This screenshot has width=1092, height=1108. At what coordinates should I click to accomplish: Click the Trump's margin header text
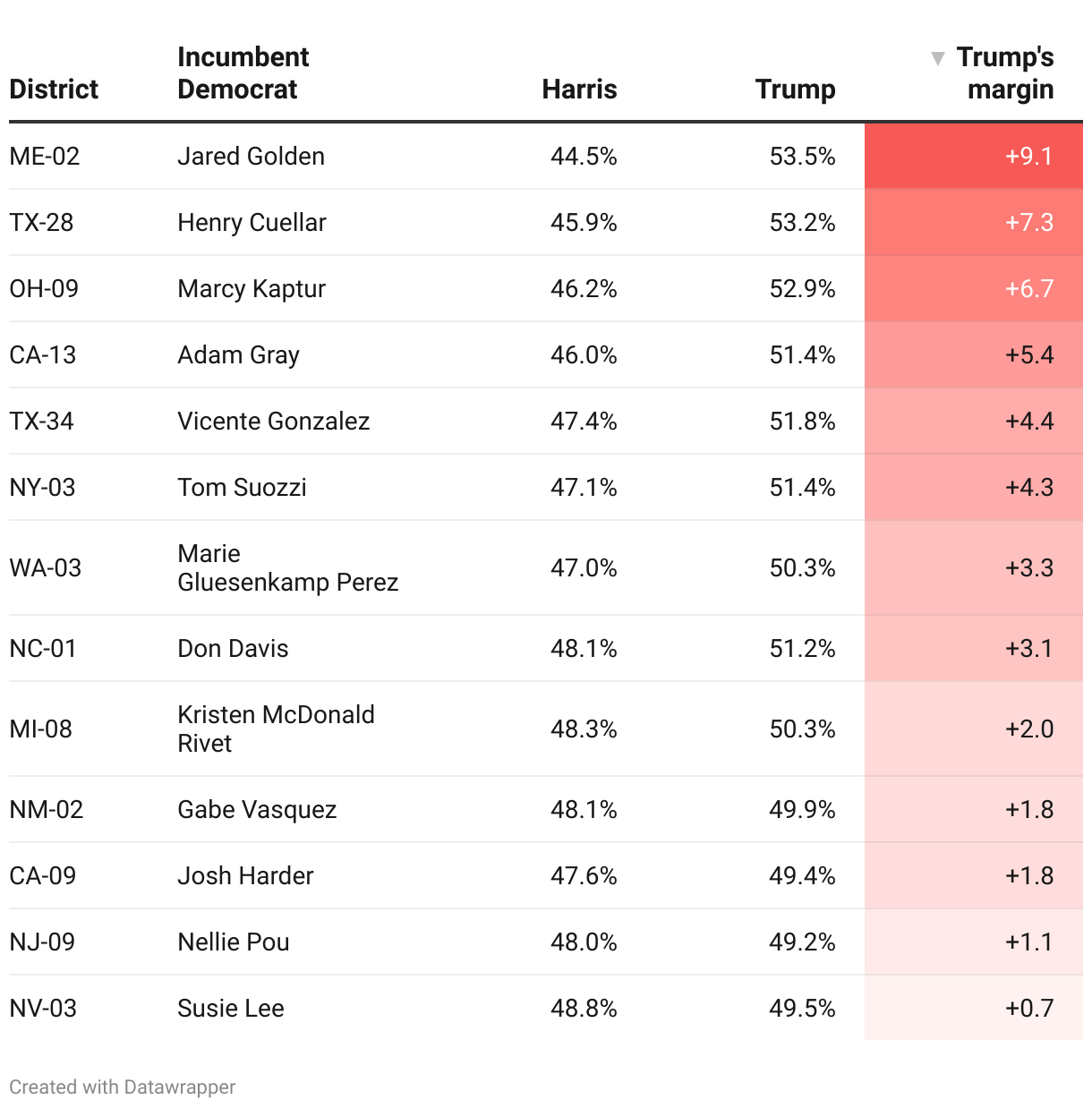click(1005, 73)
